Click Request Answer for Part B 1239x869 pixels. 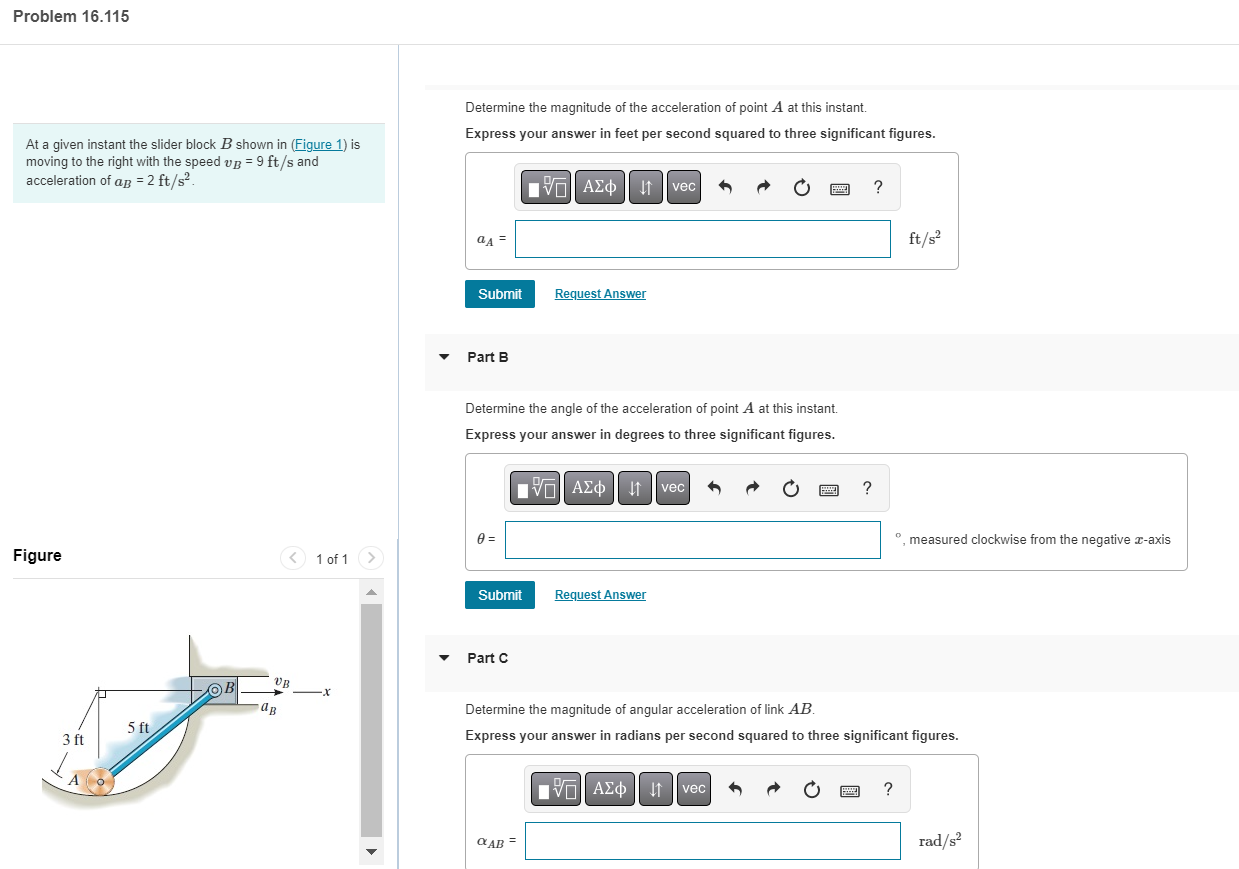[x=600, y=594]
